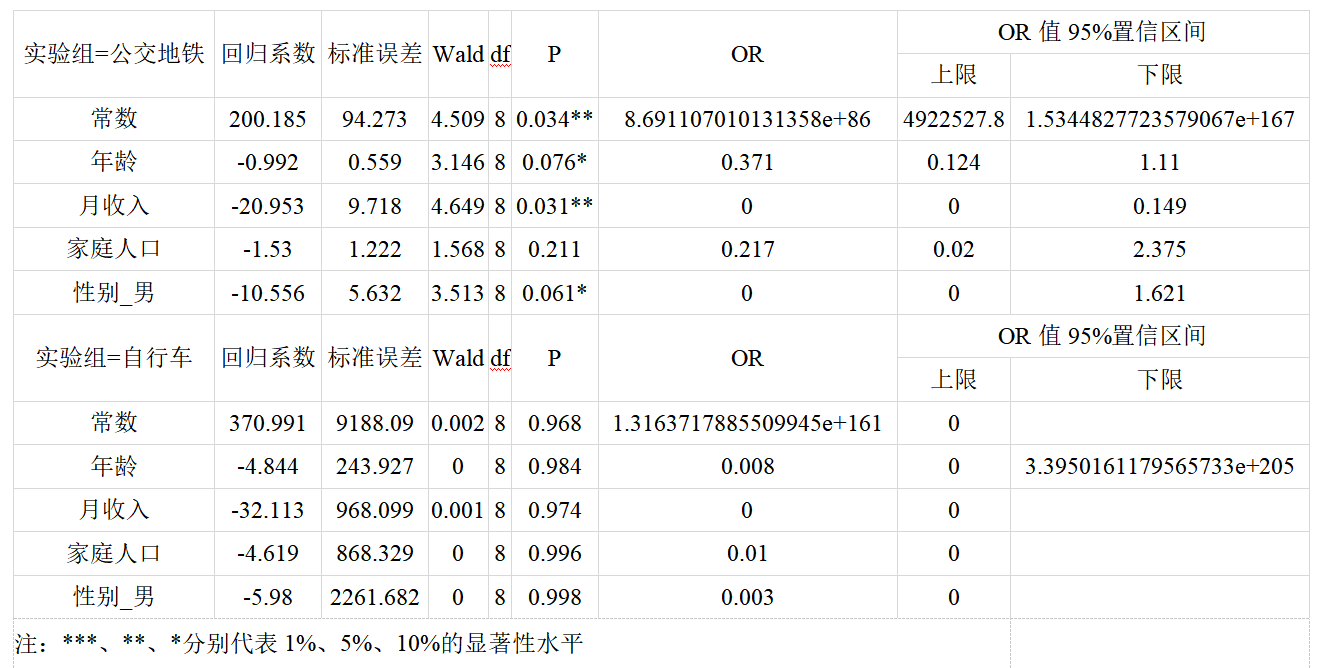Click the 月收入 coefficient -20.953
Viewport: 1318px width, 668px height.
point(267,206)
